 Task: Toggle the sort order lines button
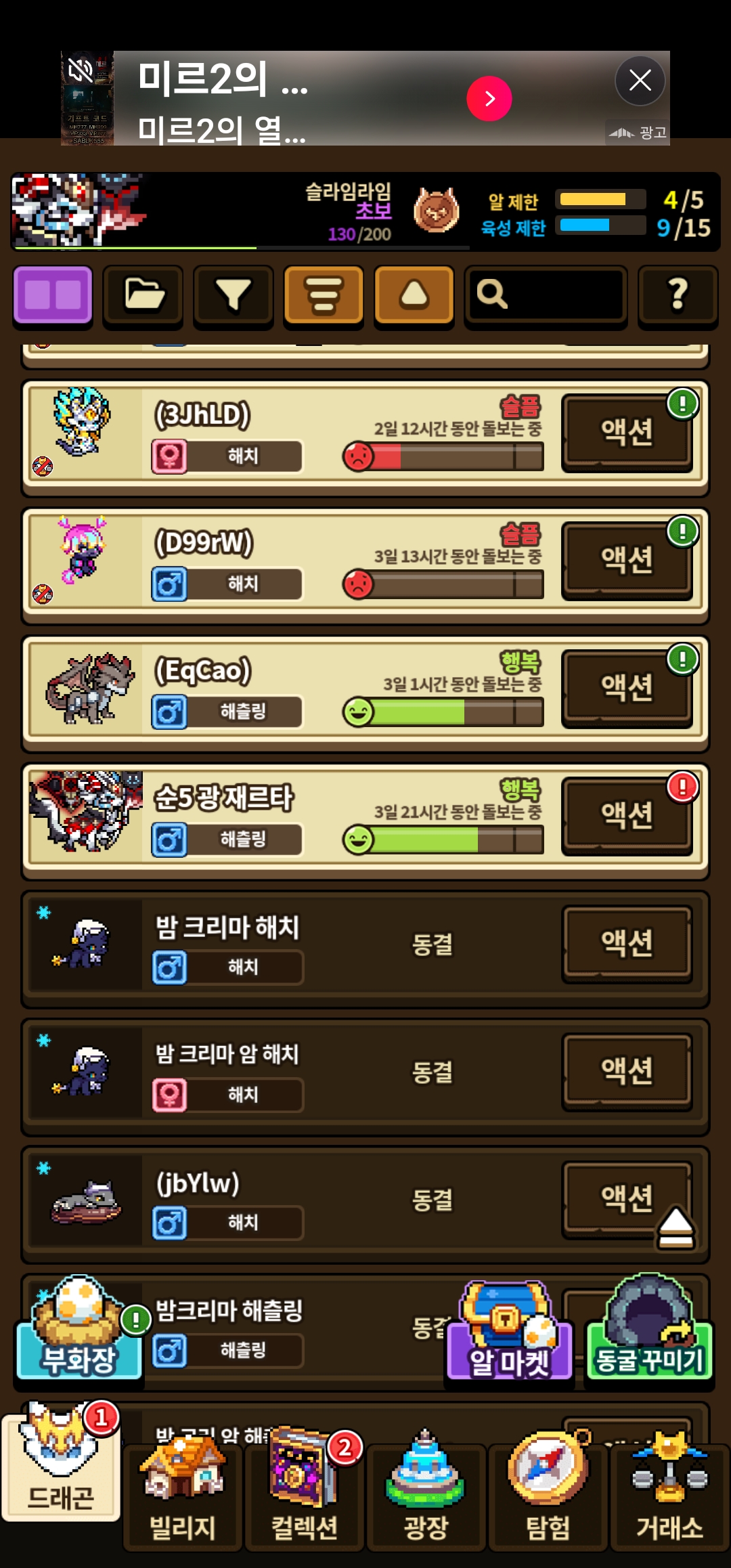click(324, 296)
